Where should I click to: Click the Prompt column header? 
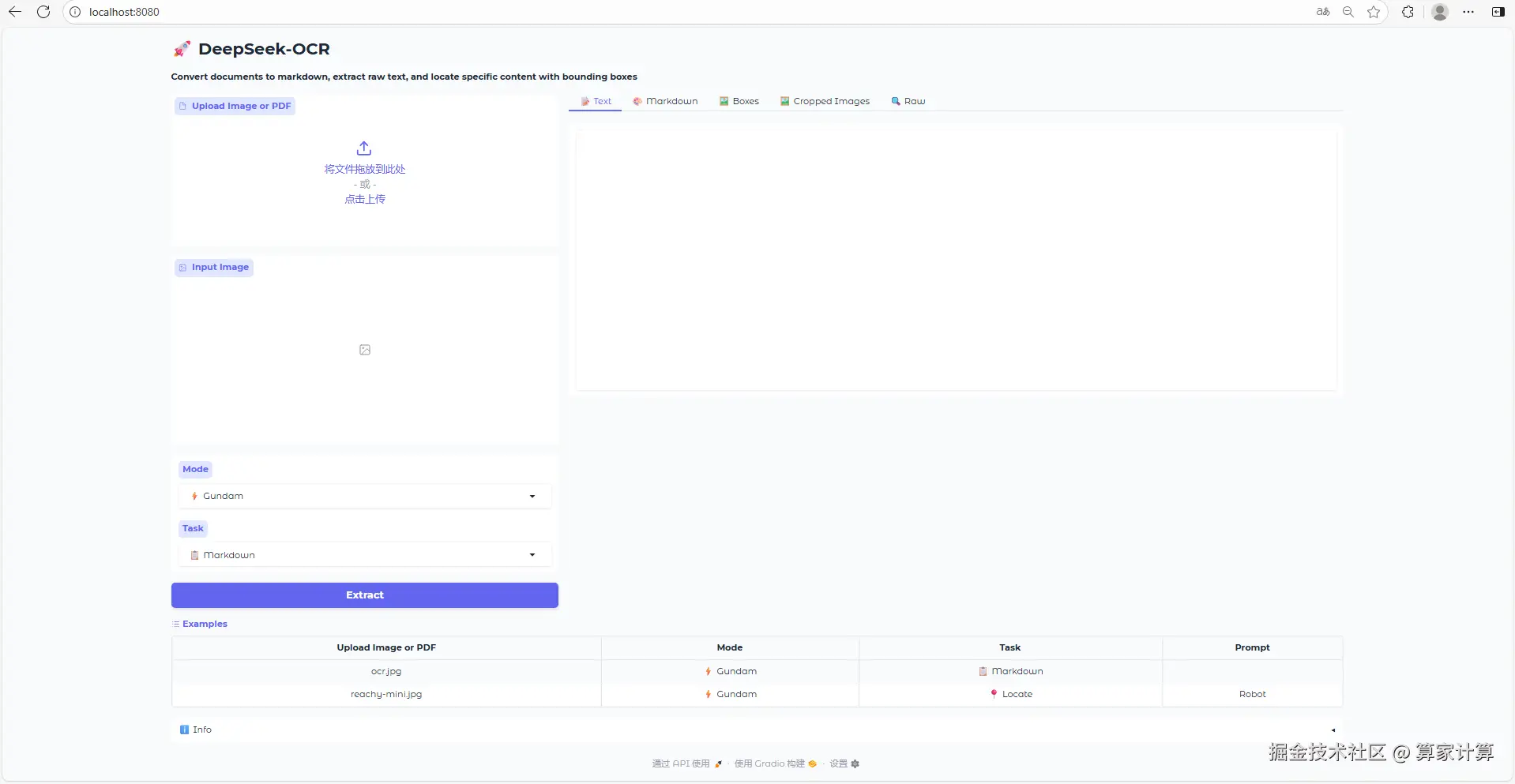(x=1252, y=647)
